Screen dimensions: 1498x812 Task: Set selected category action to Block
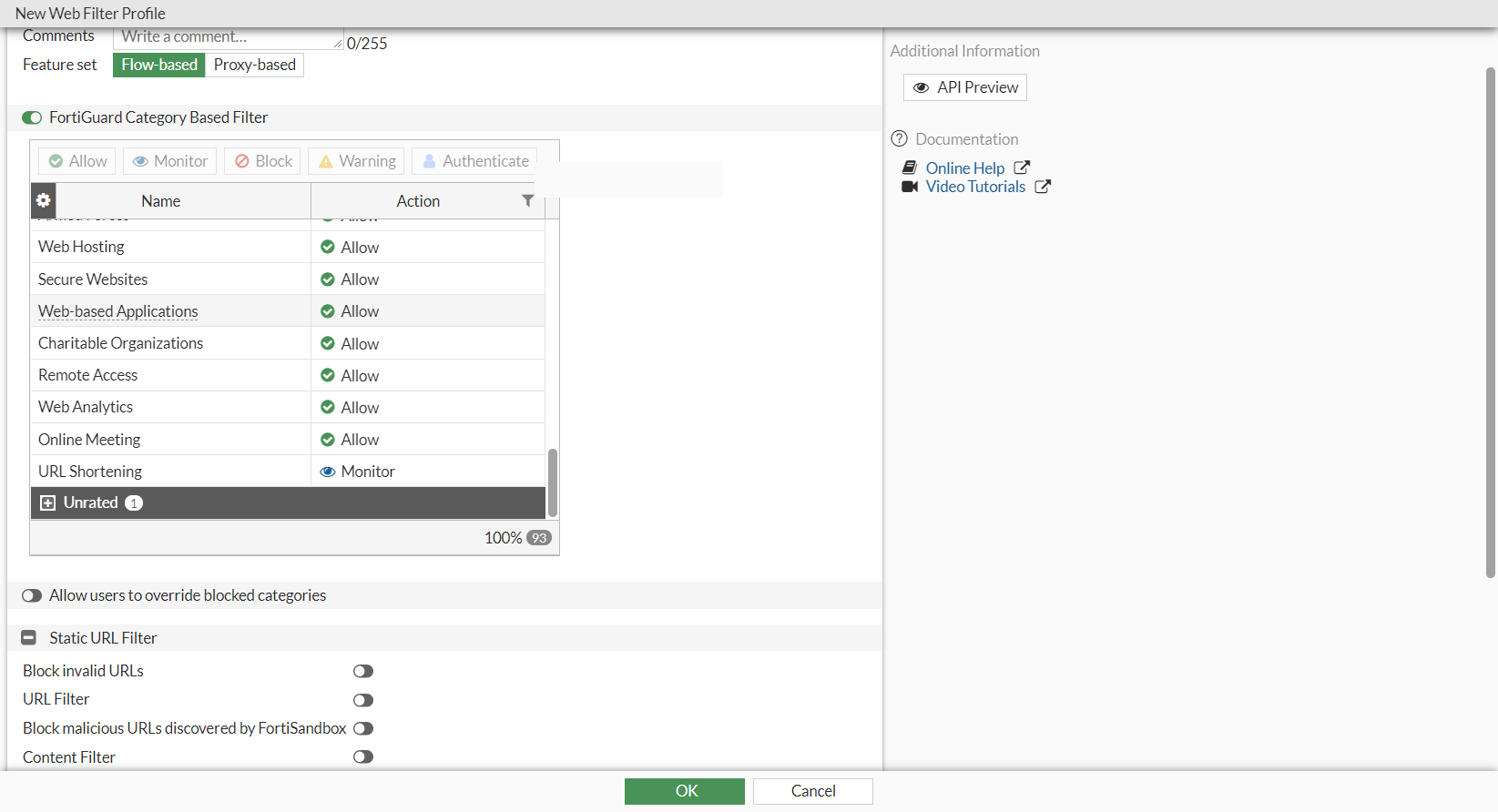pos(262,161)
